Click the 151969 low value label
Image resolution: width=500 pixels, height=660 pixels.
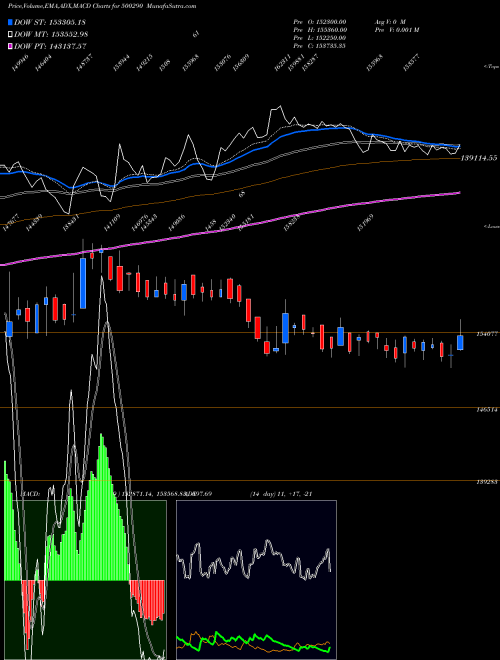365,223
